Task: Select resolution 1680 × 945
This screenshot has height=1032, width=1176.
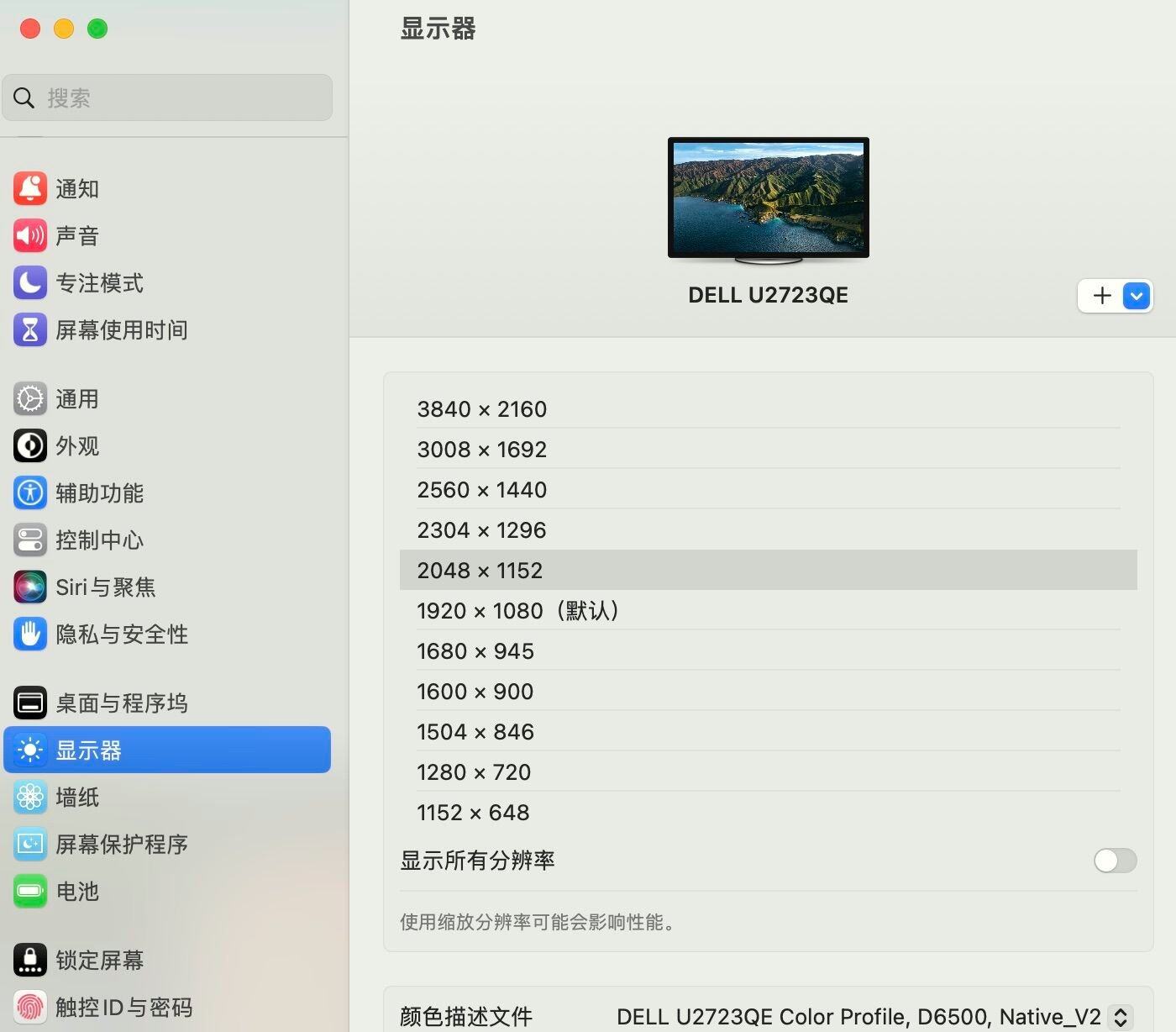Action: click(769, 650)
